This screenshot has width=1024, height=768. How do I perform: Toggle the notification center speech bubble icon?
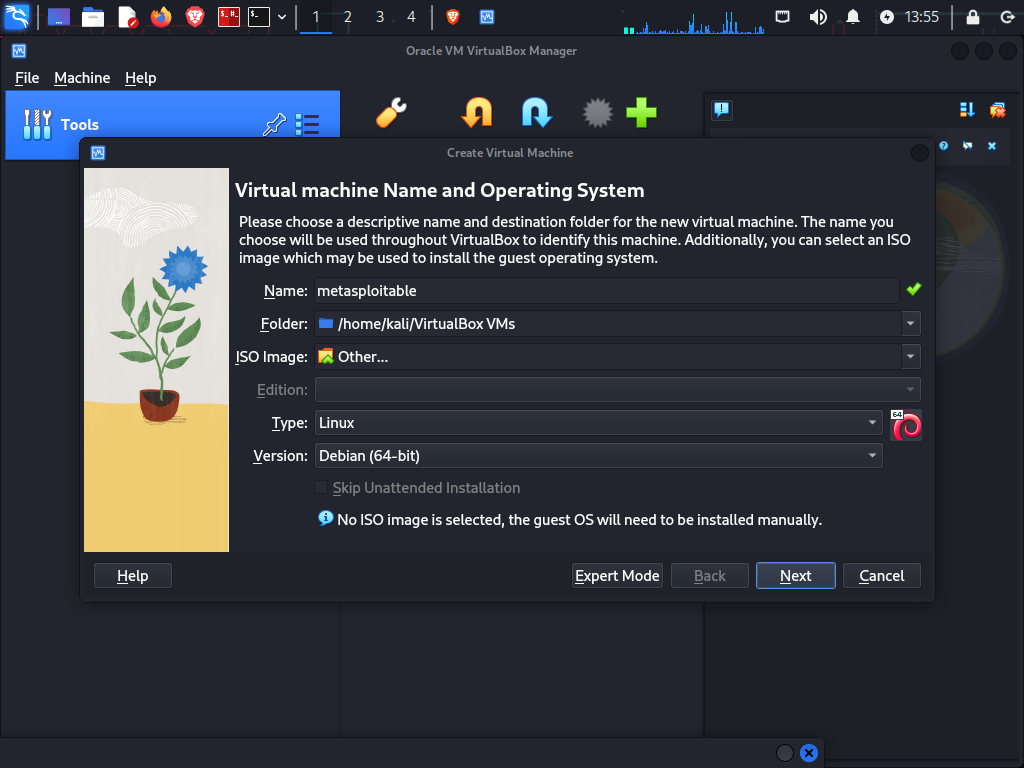722,110
